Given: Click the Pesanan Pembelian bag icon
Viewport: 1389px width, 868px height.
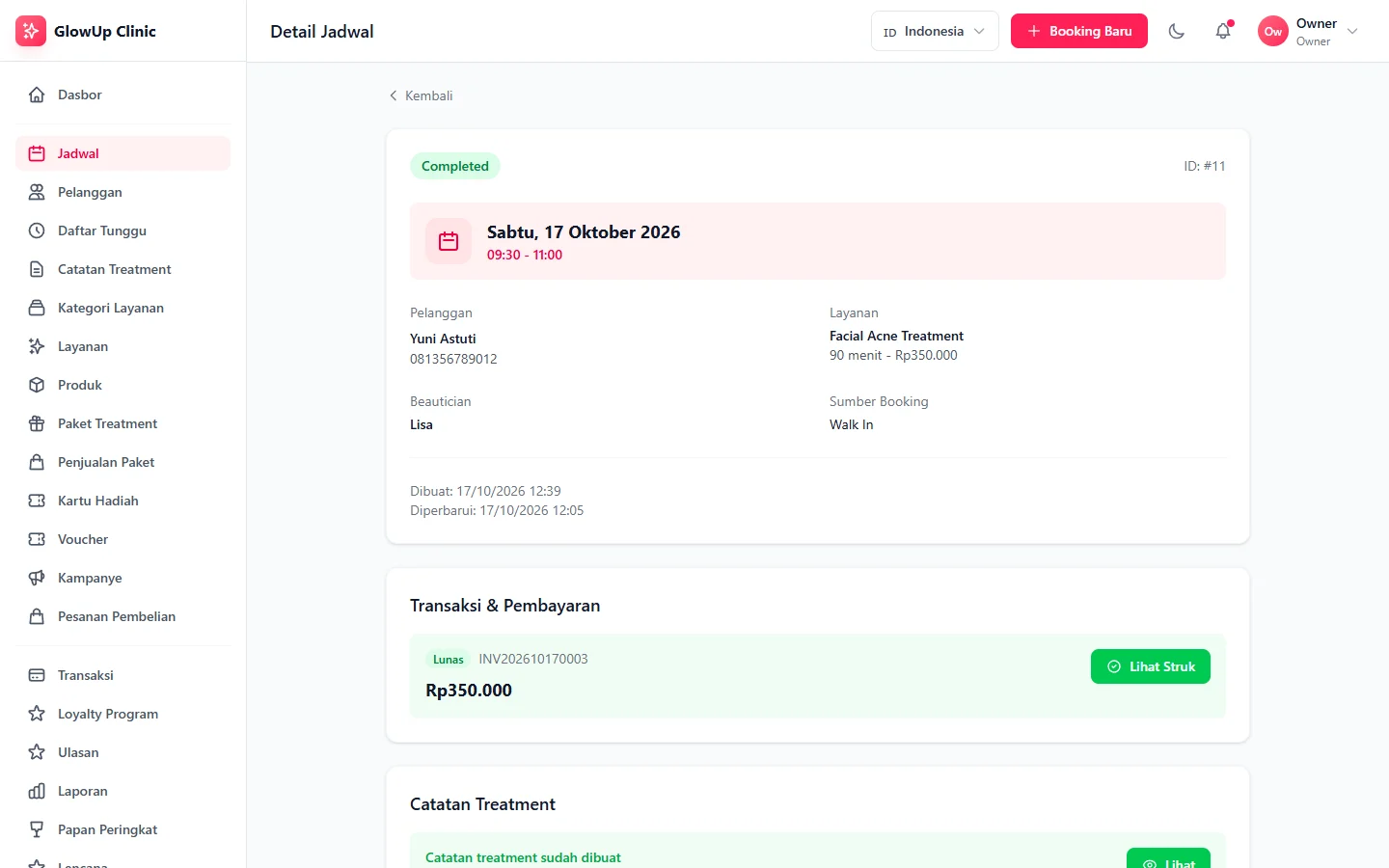Looking at the screenshot, I should tap(37, 616).
